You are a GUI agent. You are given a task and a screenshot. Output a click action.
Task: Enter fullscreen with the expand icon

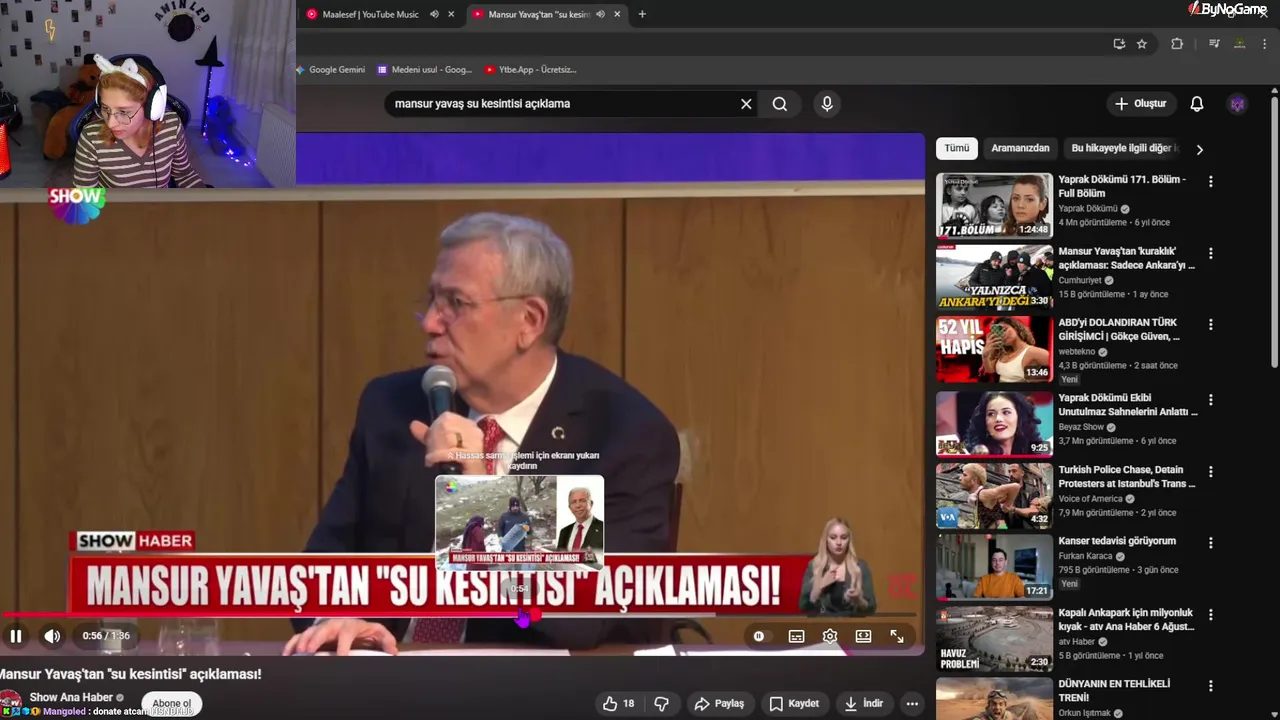pyautogui.click(x=897, y=636)
